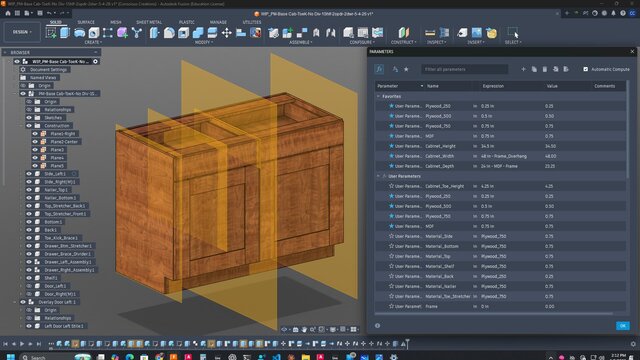The height and width of the screenshot is (360, 640).
Task: Open the Assemble dropdown
Action: (301, 42)
